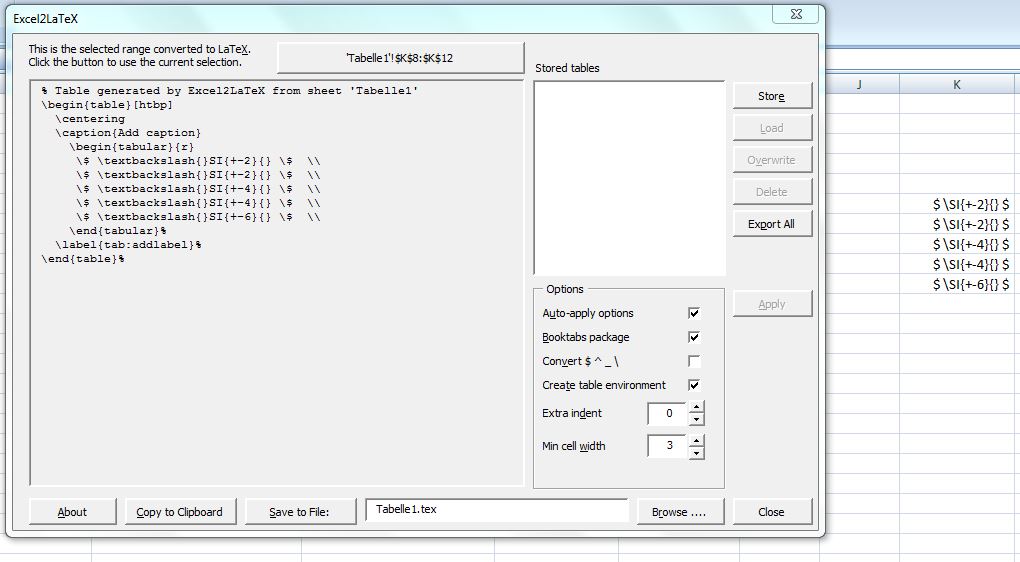Click the Browse .... button
The width and height of the screenshot is (1020, 562).
coord(680,512)
